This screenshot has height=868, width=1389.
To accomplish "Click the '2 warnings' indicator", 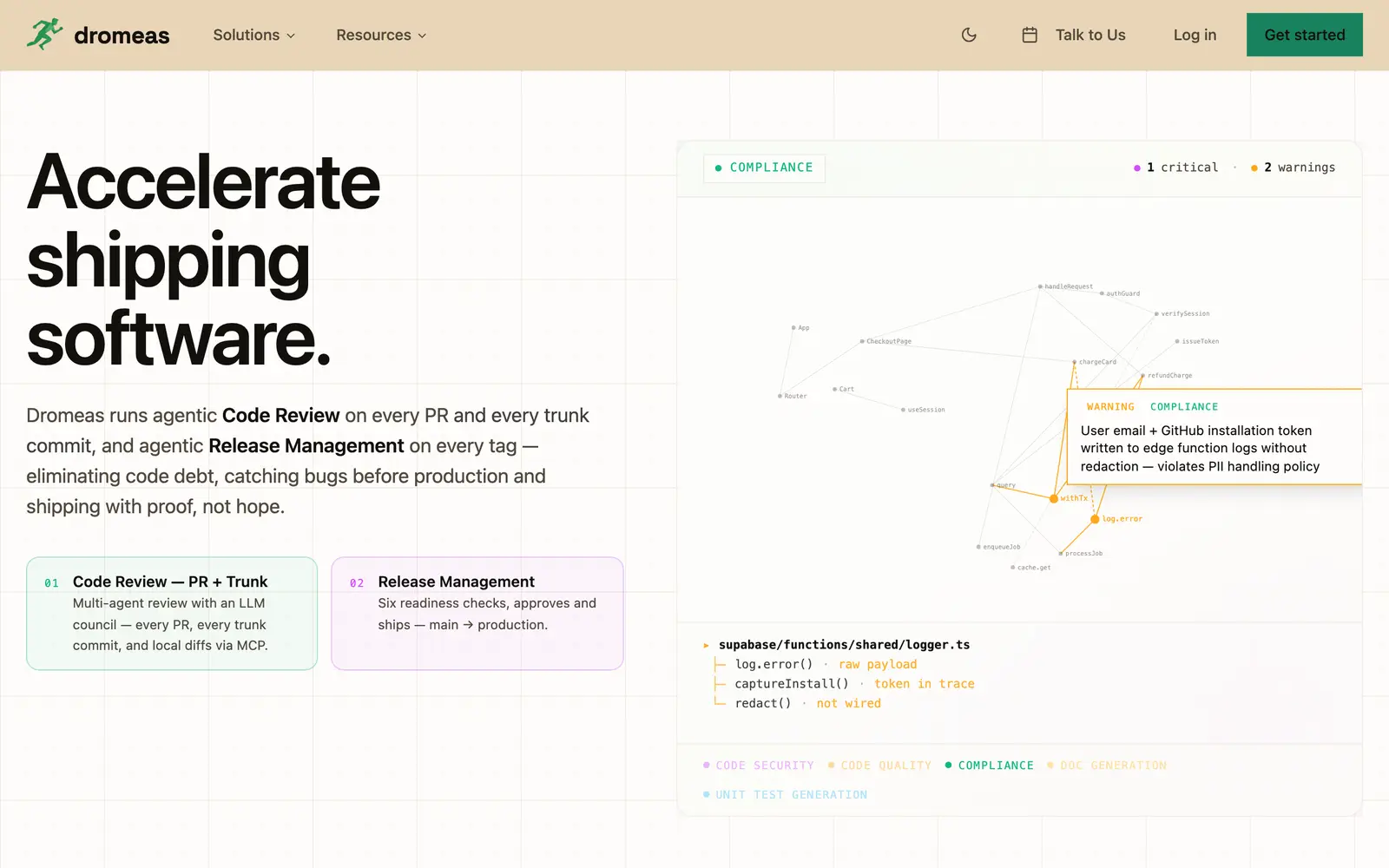I will pos(1293,168).
